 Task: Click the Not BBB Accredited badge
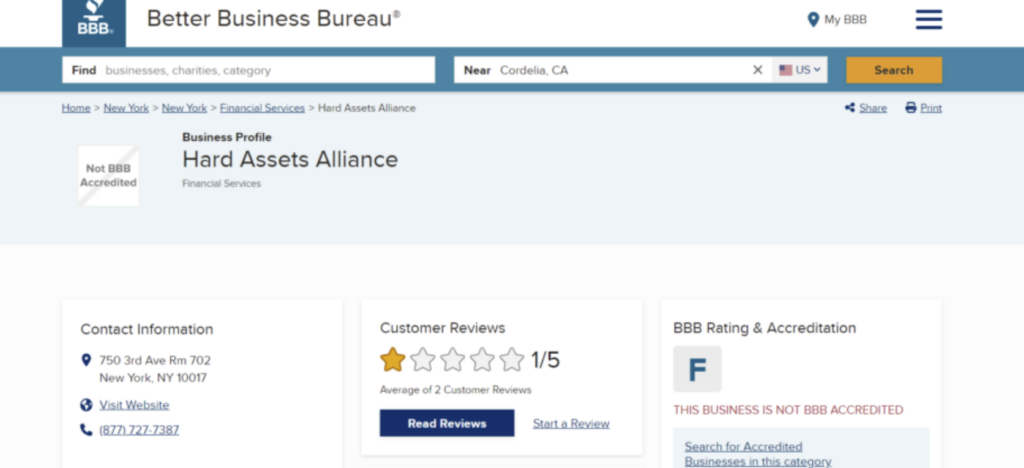[108, 176]
